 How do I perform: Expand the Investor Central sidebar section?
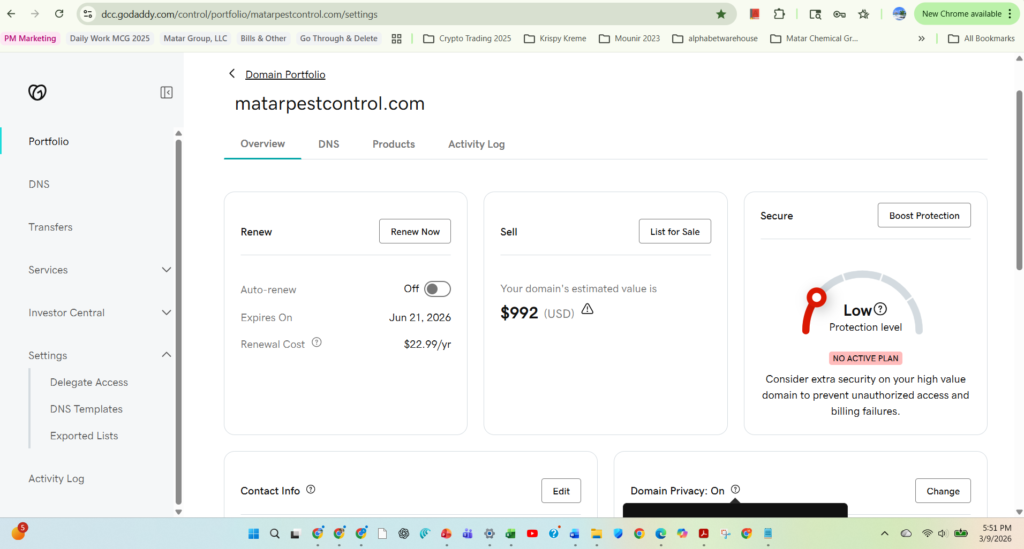[x=166, y=313]
